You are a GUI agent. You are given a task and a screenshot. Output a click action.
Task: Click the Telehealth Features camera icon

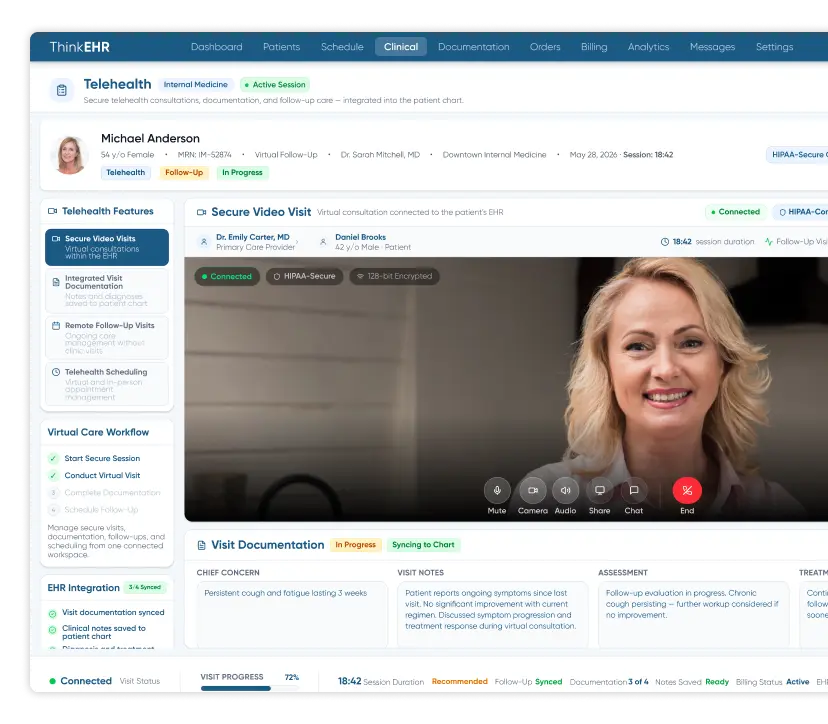click(52, 211)
